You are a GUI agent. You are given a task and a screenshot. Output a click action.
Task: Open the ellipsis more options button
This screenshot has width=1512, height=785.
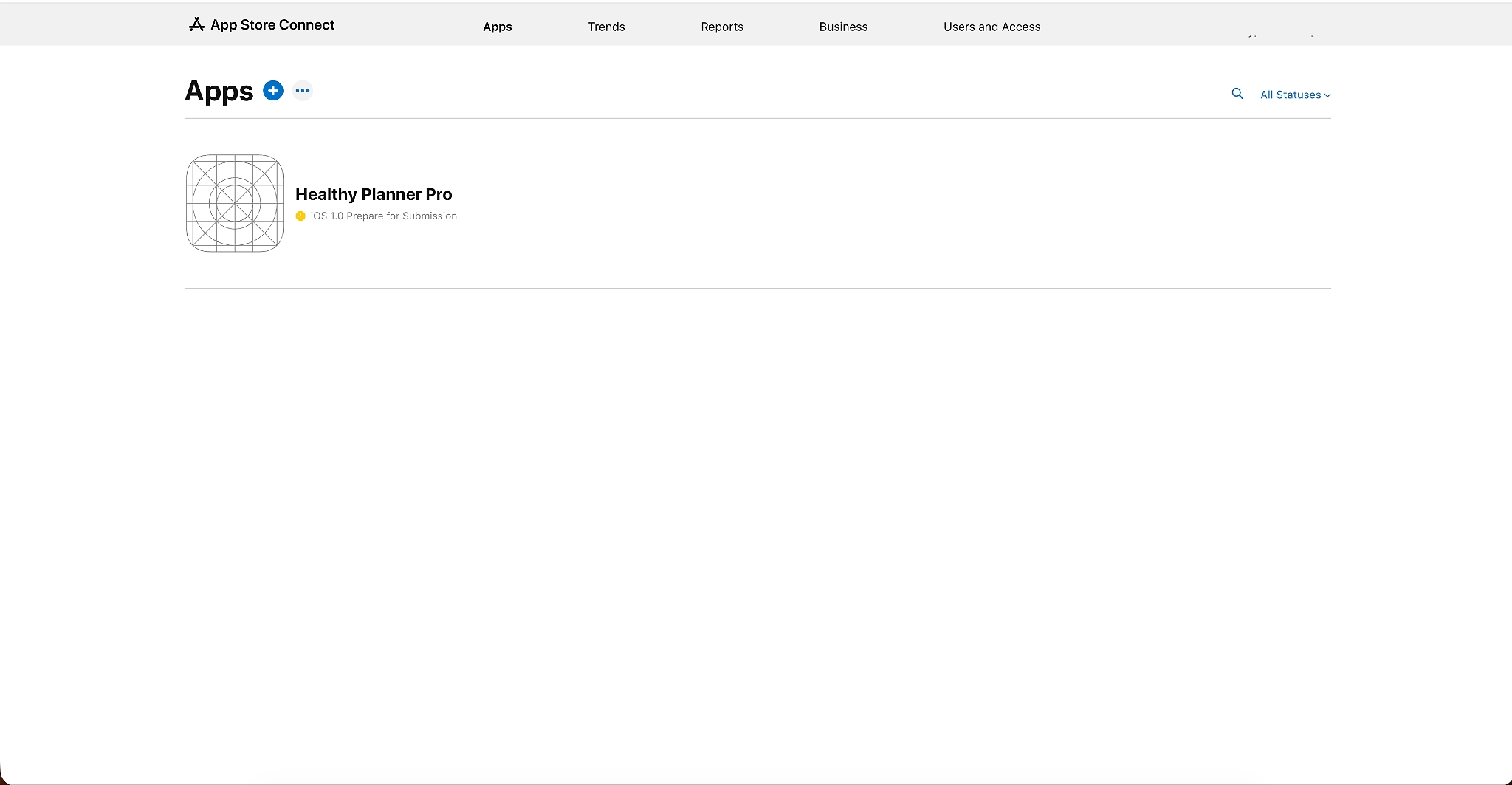(x=303, y=91)
